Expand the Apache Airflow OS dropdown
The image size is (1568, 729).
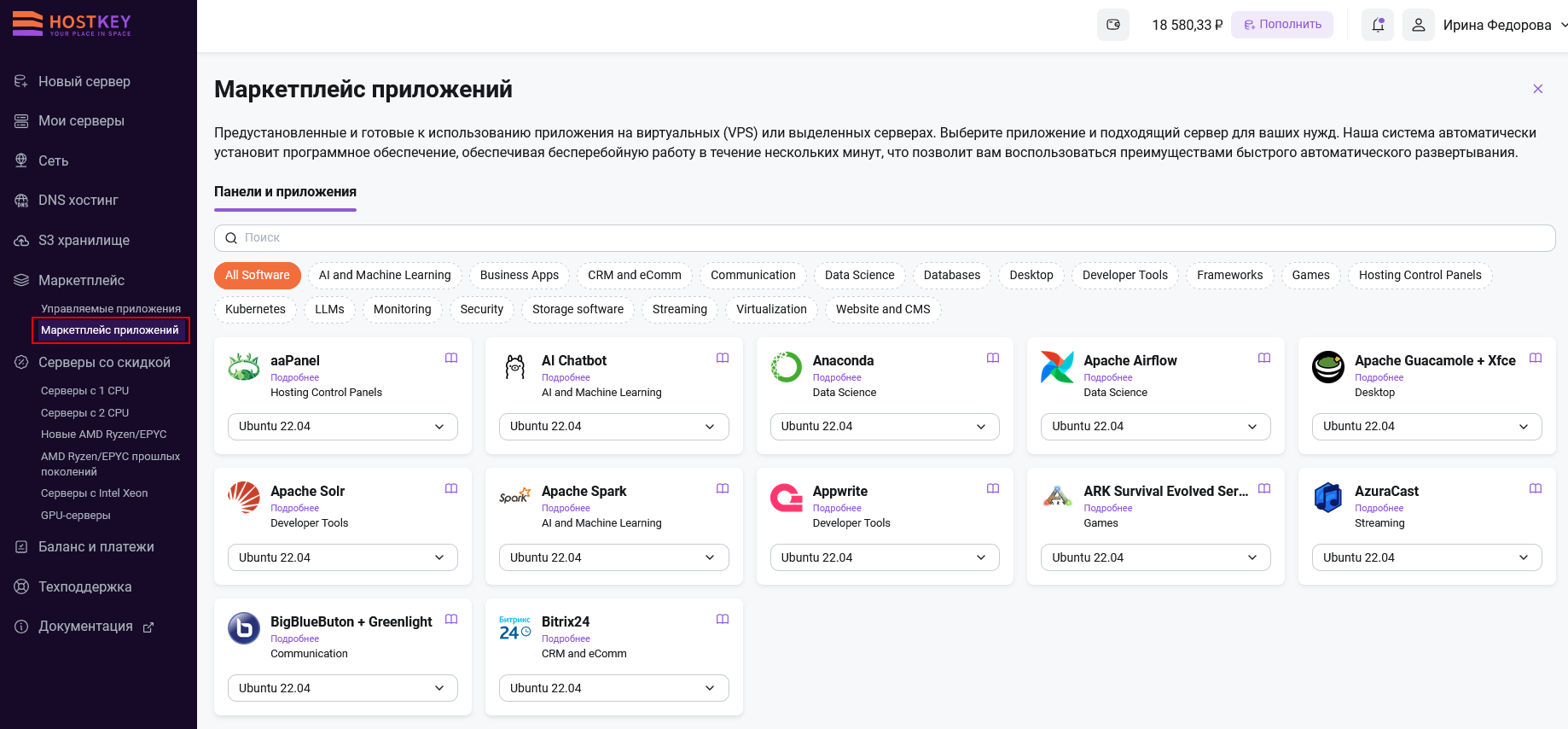tap(1156, 427)
